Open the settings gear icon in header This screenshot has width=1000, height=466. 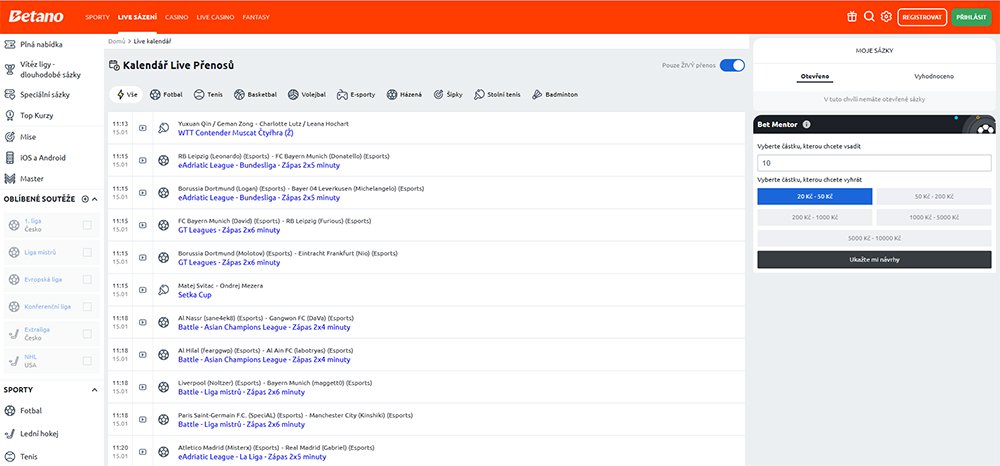click(x=886, y=17)
